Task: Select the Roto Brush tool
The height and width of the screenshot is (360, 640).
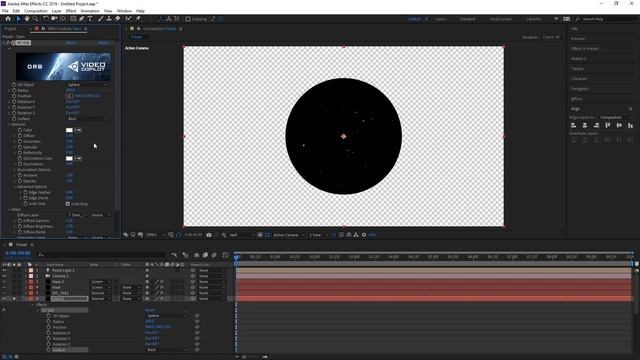Action: [x=129, y=19]
